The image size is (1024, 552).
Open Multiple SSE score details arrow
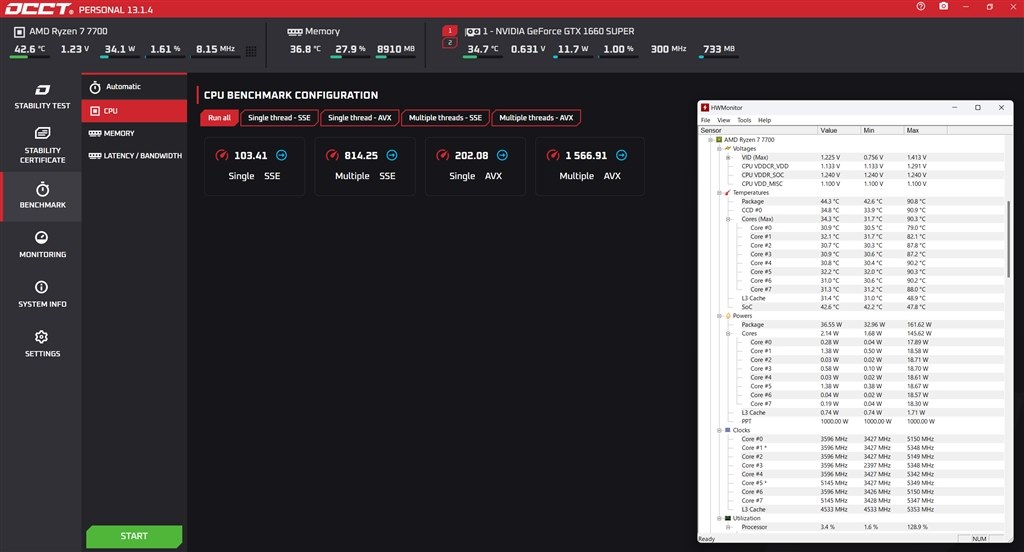392,155
